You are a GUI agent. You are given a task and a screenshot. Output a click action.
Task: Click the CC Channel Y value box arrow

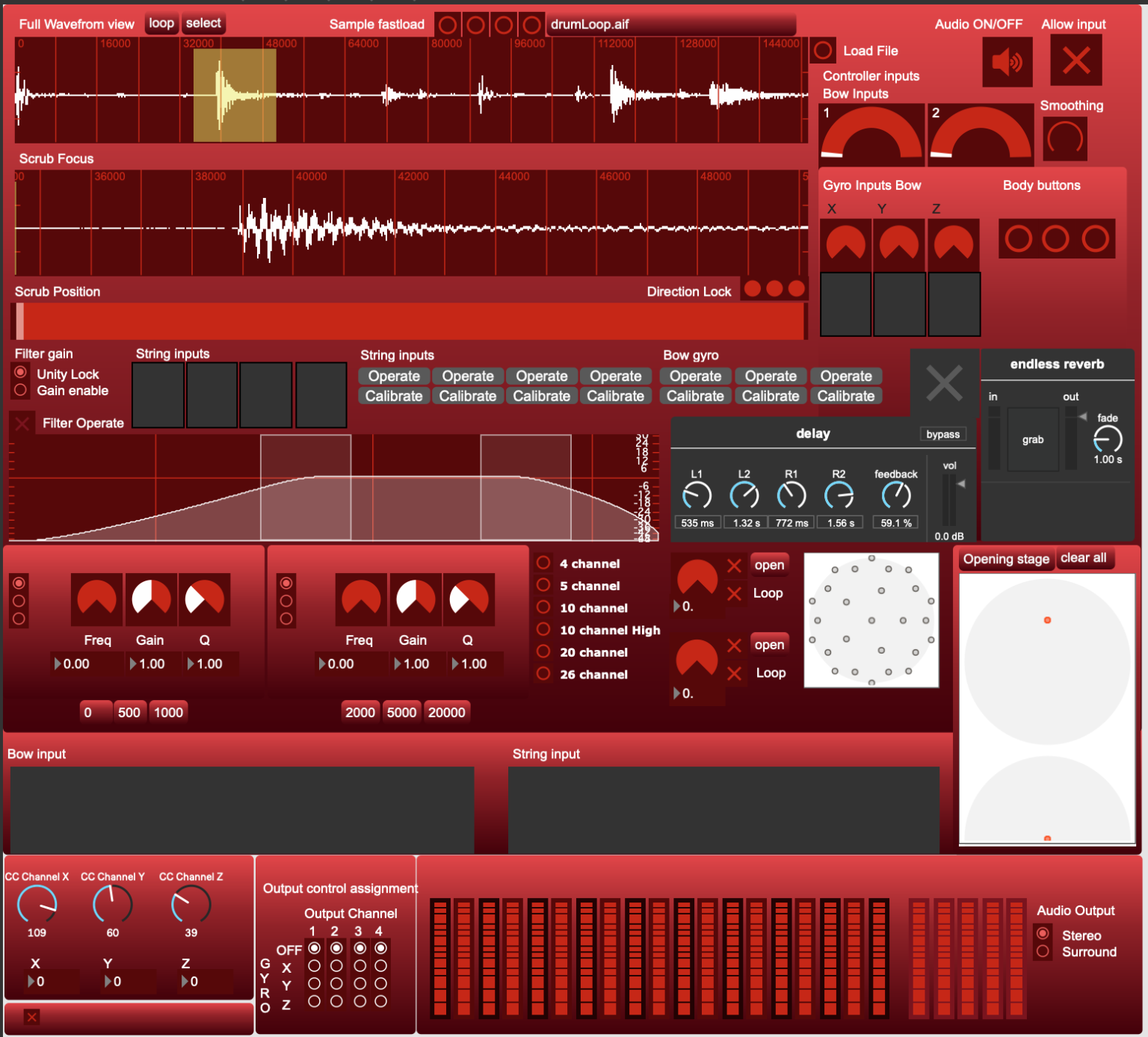(x=108, y=981)
